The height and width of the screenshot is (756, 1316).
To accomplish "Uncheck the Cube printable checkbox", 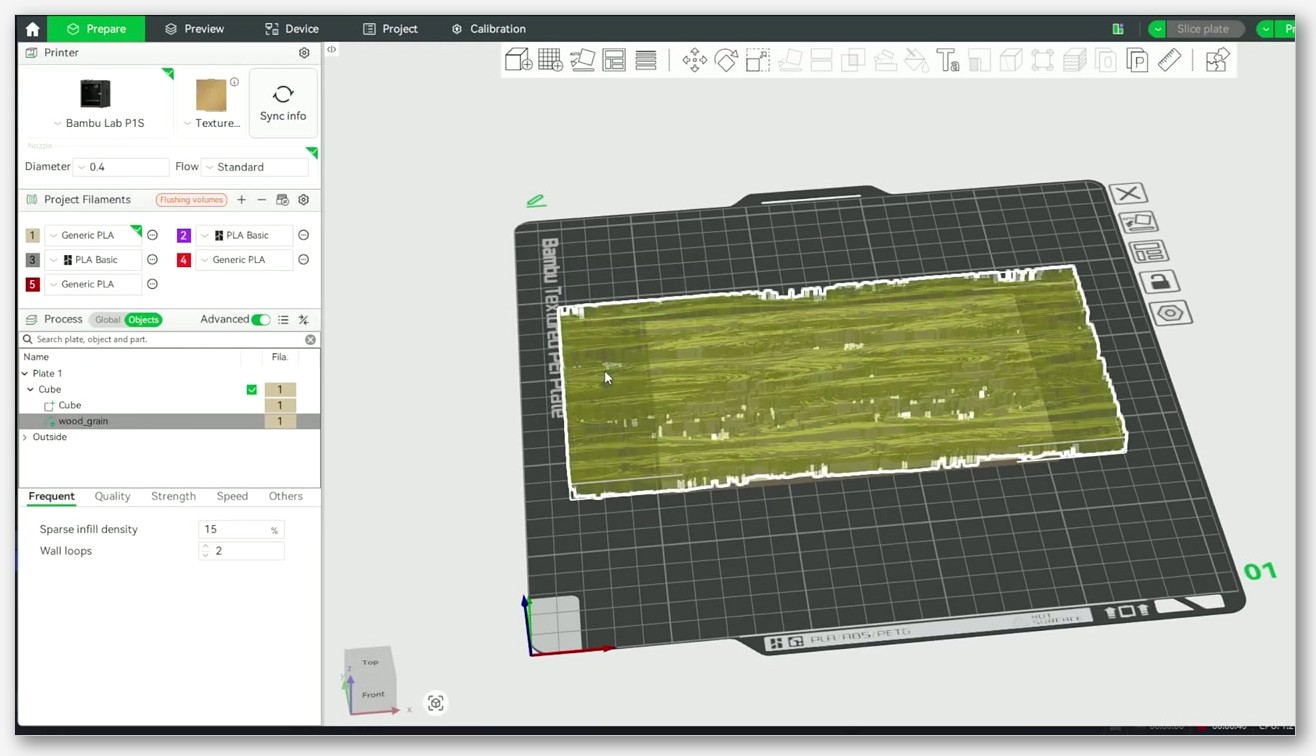I will tap(252, 390).
